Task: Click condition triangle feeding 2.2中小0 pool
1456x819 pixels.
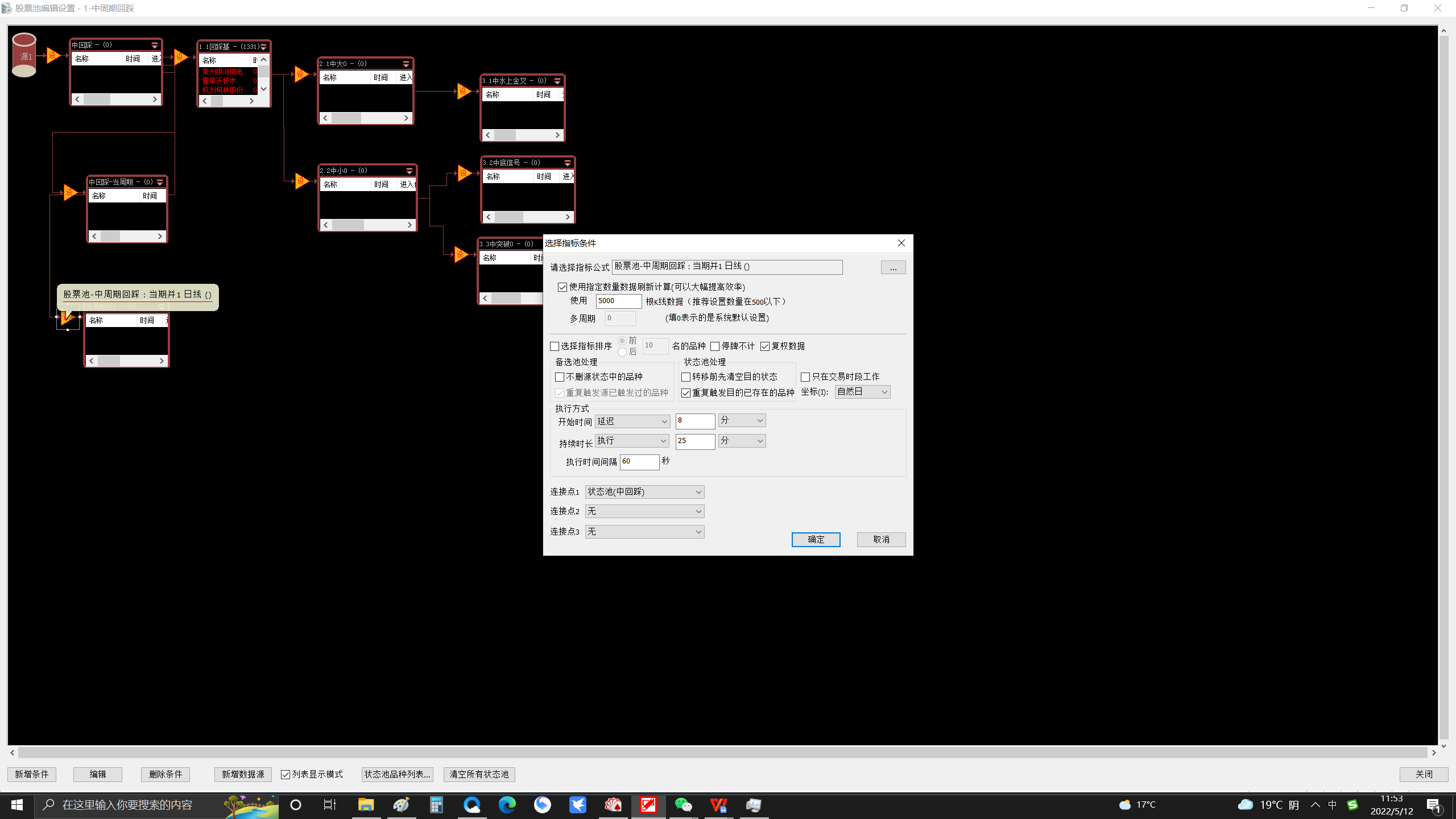Action: coord(301,181)
